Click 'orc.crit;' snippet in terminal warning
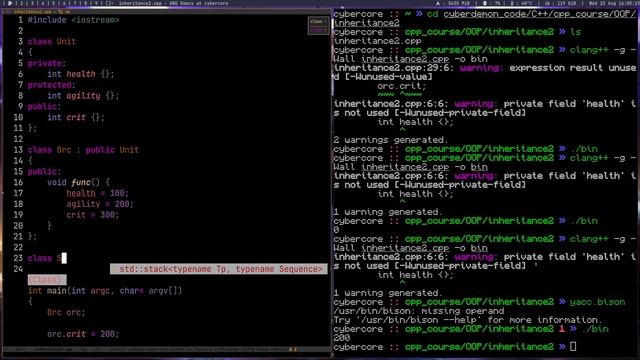This screenshot has height=360, width=640. pyautogui.click(x=402, y=86)
